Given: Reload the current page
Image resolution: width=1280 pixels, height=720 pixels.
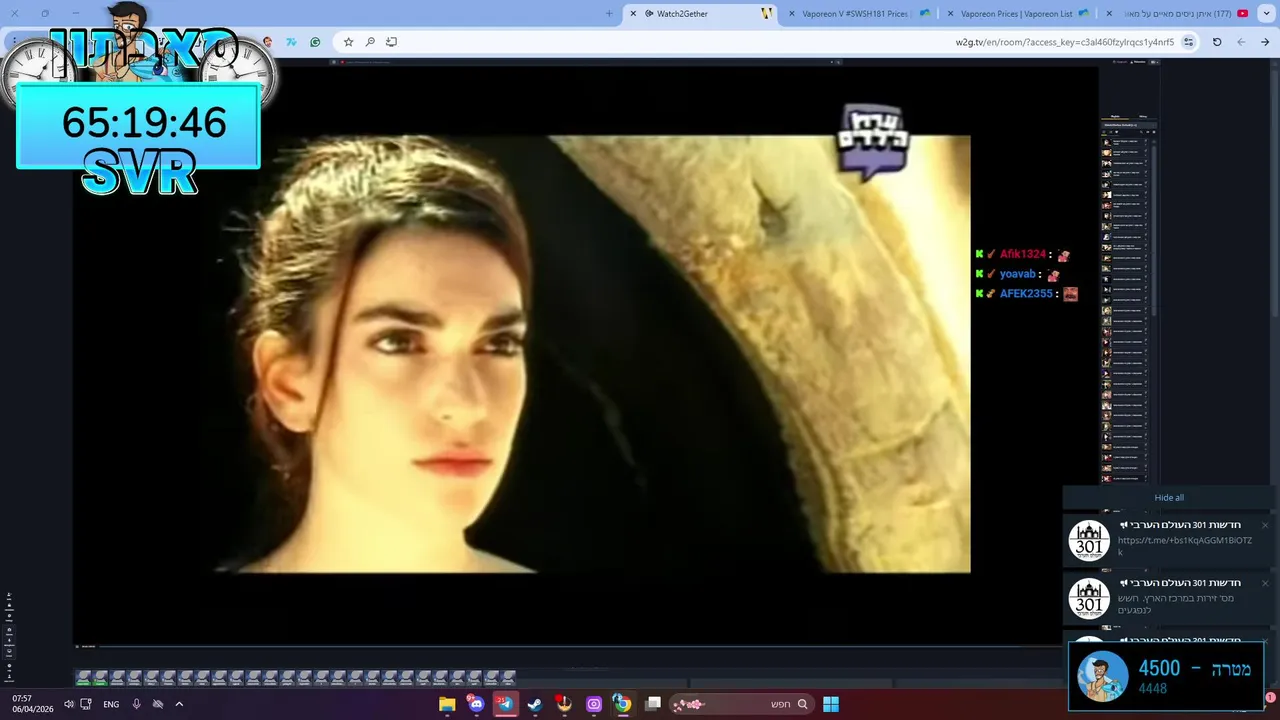Looking at the screenshot, I should point(1217,42).
